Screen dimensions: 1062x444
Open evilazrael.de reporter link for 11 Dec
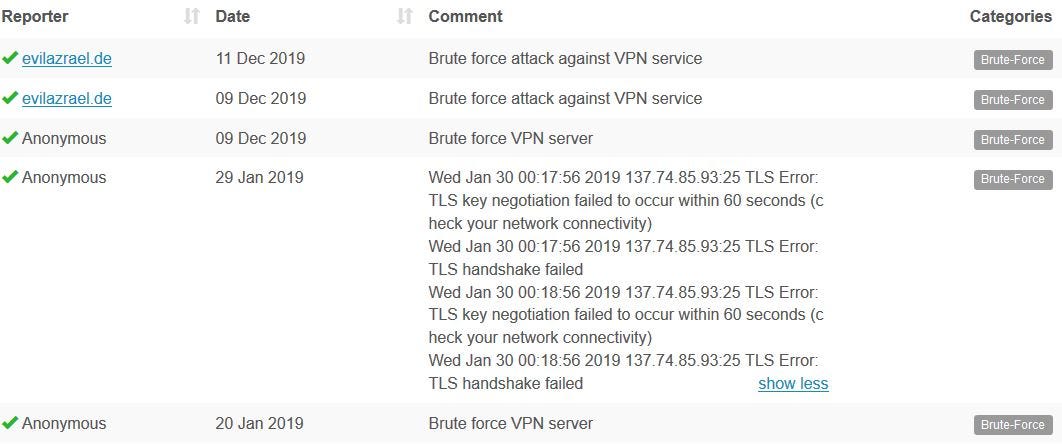point(67,59)
